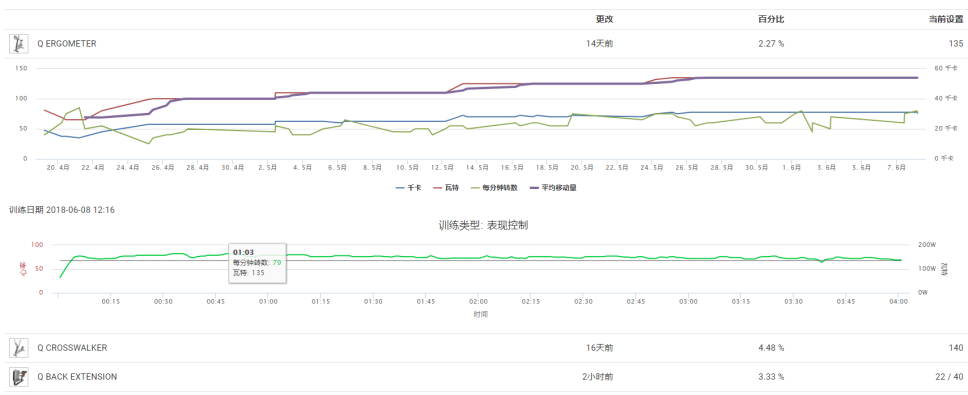Click the 3.33 % percentage value

pyautogui.click(x=772, y=376)
